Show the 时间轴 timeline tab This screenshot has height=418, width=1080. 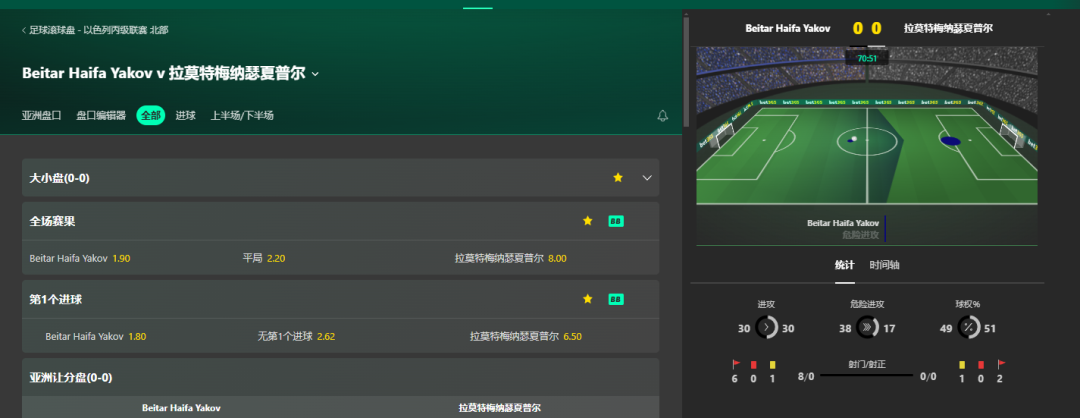[x=884, y=265]
